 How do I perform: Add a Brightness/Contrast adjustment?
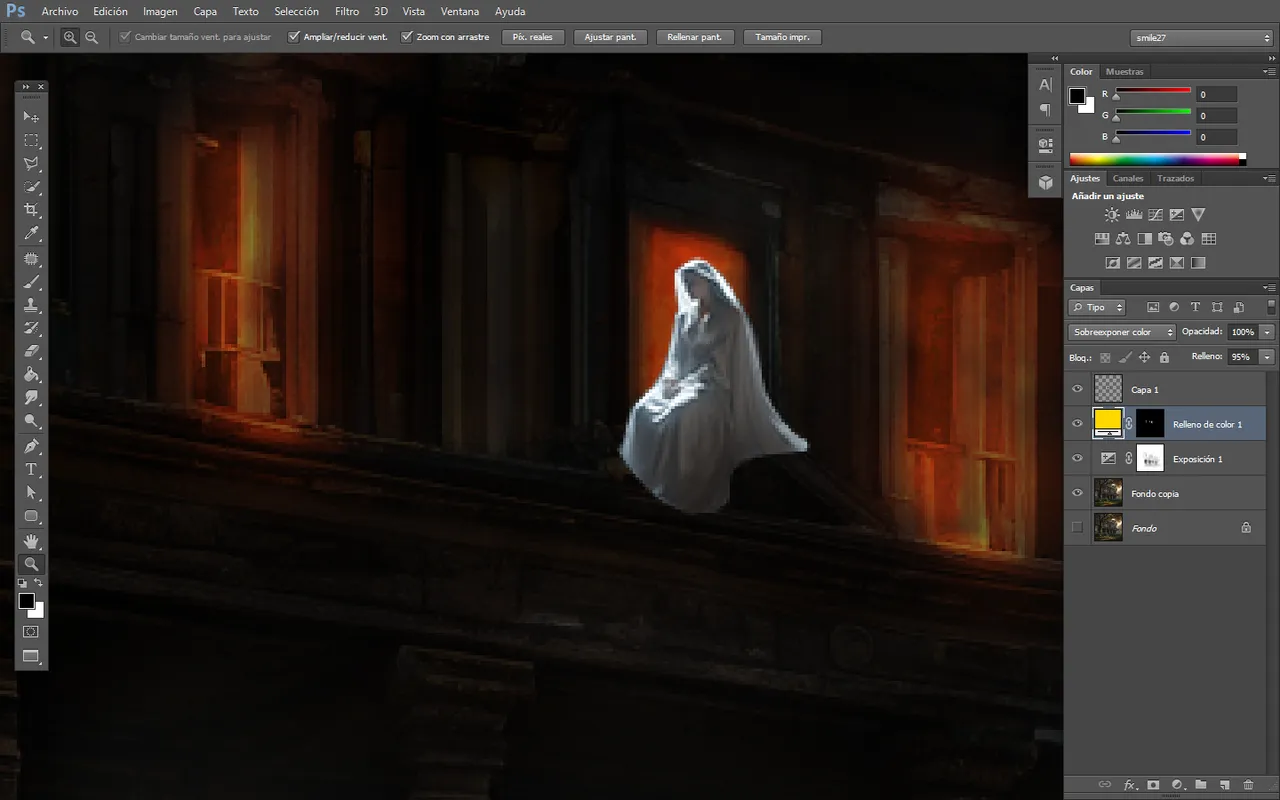click(1112, 214)
